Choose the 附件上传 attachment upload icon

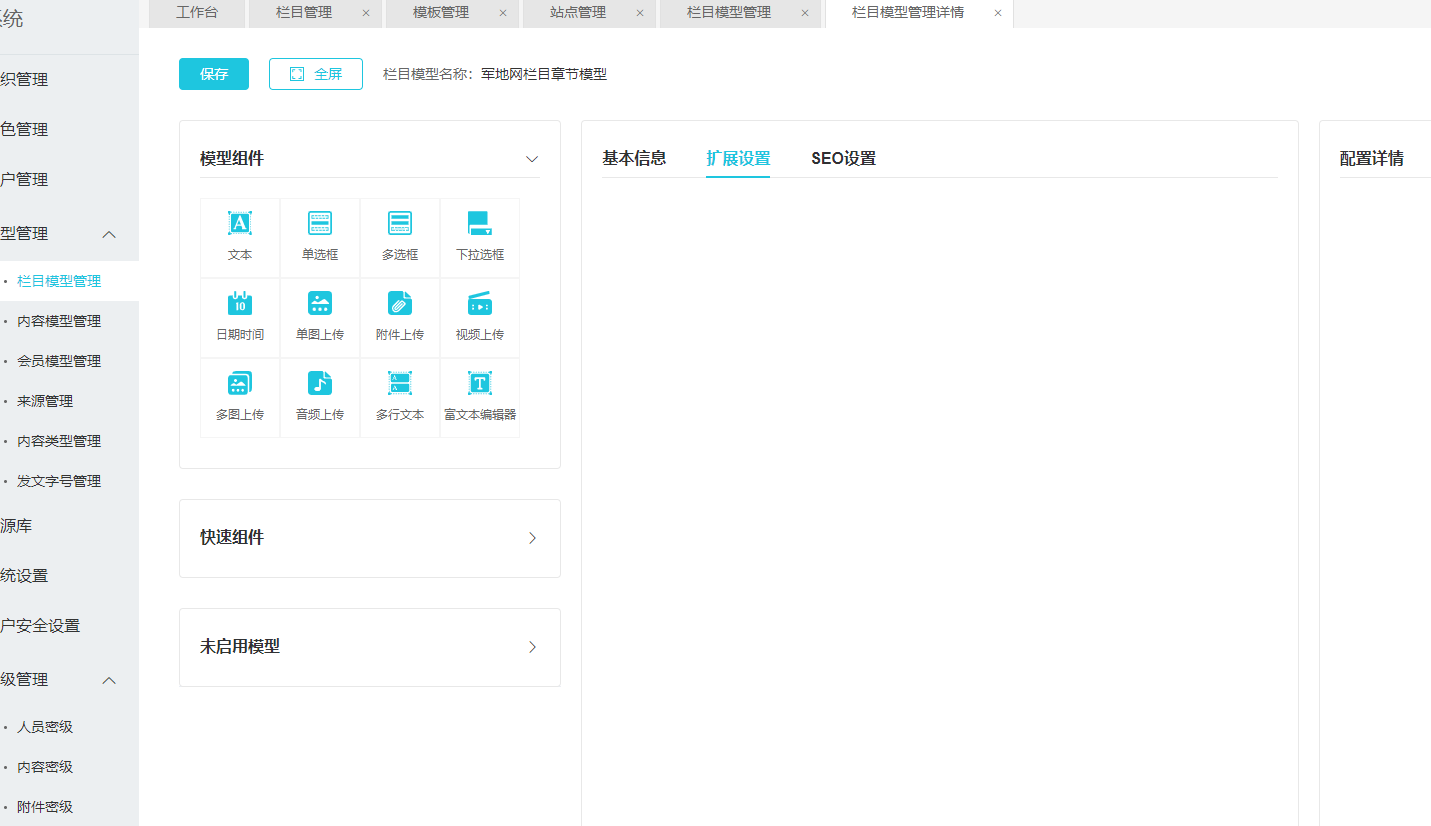click(400, 304)
